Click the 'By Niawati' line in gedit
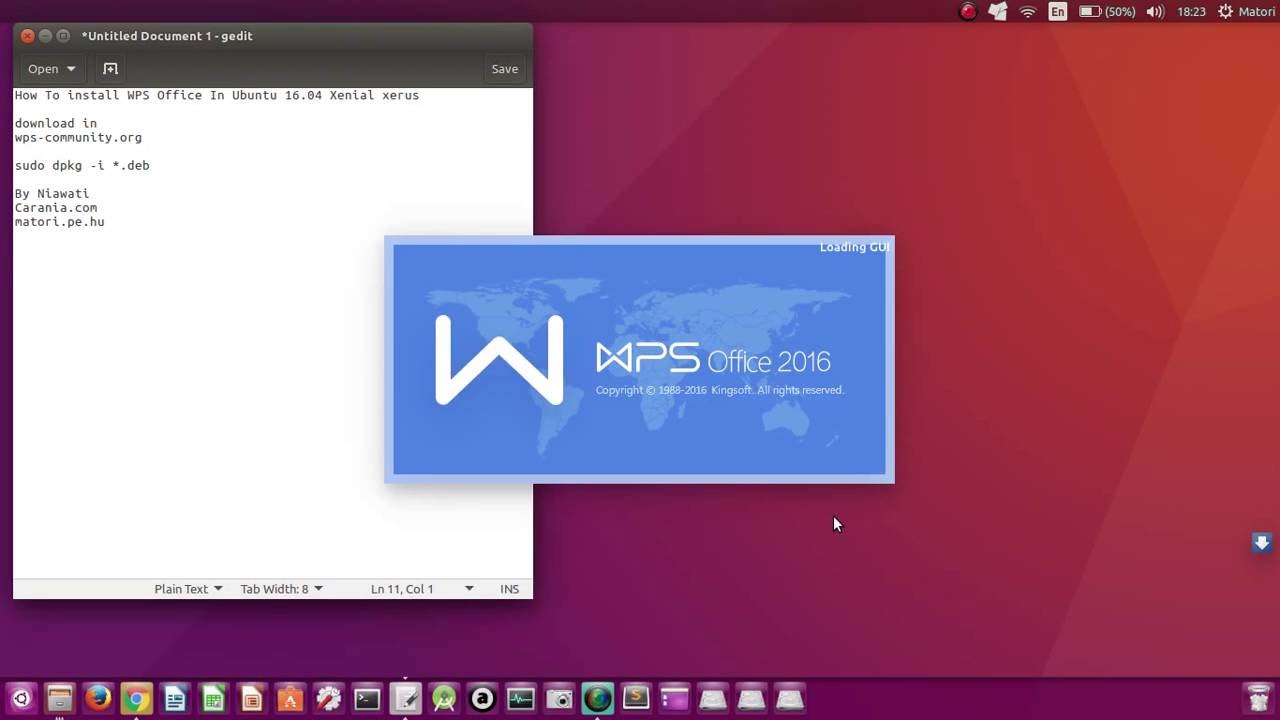 pos(52,194)
